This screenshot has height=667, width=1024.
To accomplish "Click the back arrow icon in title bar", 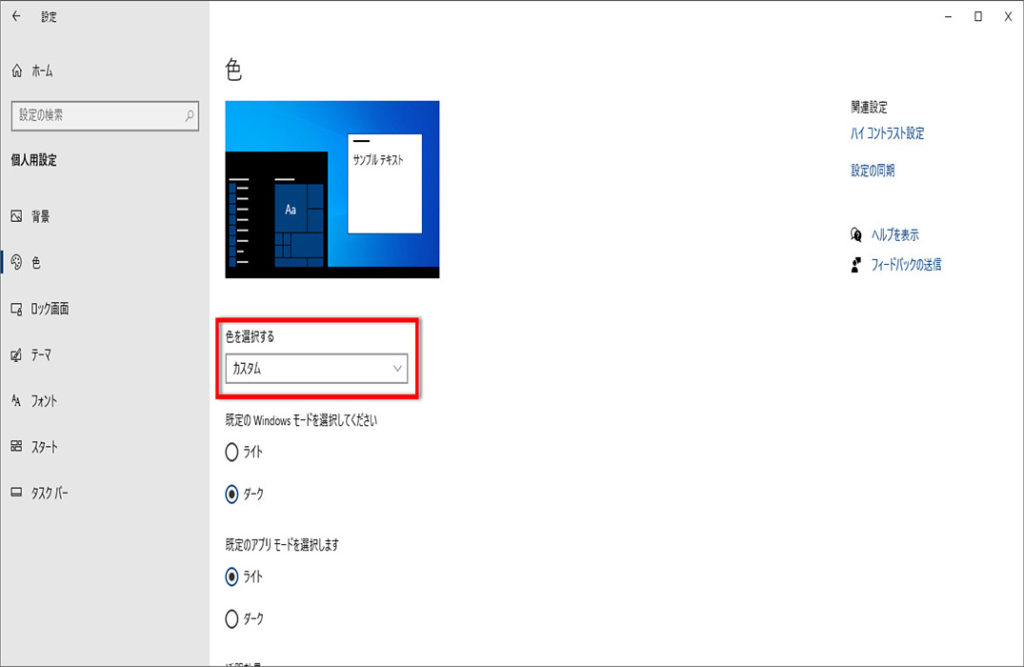I will pyautogui.click(x=16, y=16).
